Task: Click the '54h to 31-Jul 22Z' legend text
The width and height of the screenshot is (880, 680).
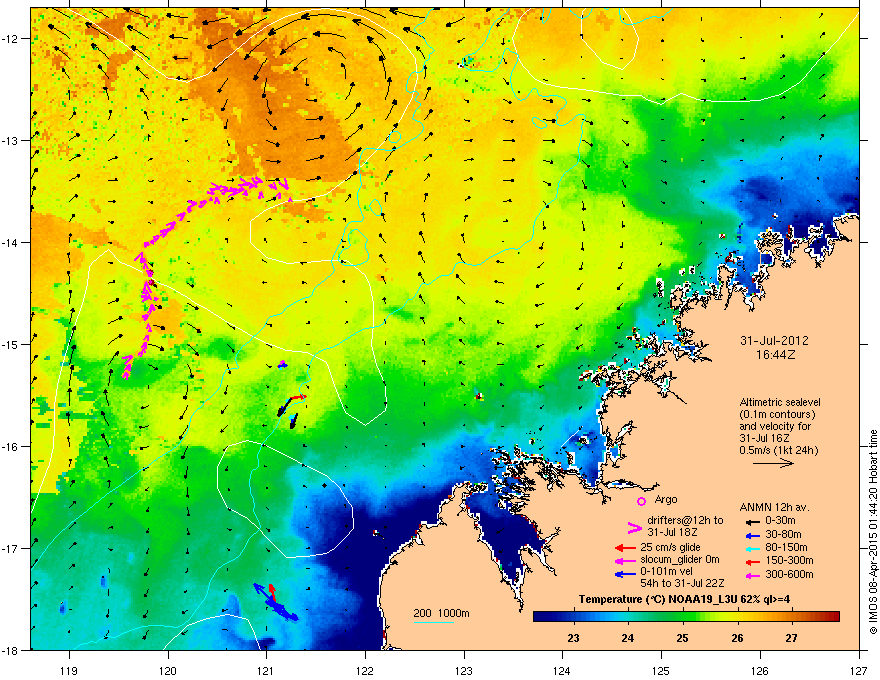Action: point(682,583)
